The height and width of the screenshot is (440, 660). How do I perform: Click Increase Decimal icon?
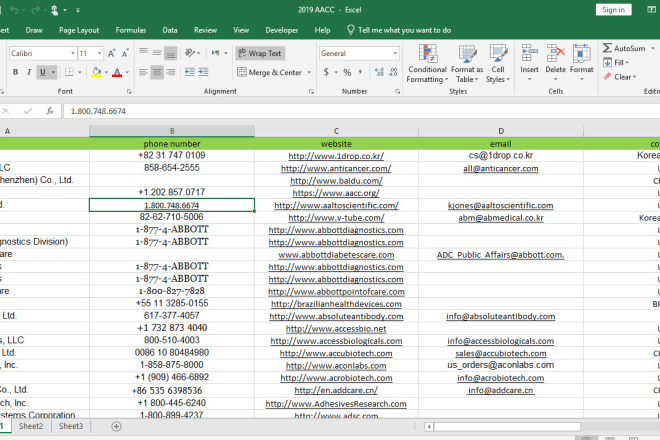coord(379,72)
